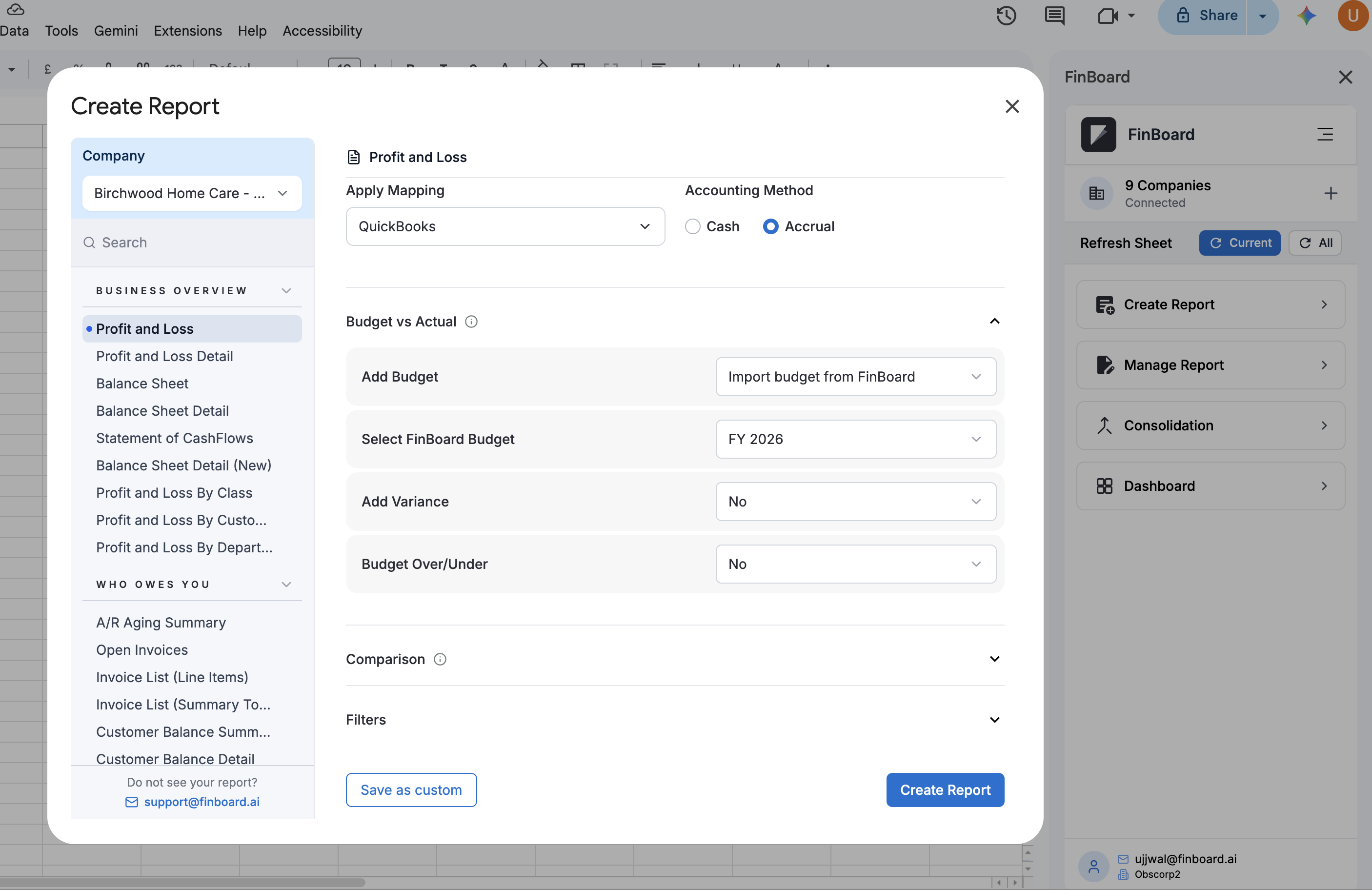Screen dimensions: 1372x890
Task: Click the Dashboard grid icon
Action: pos(1105,486)
